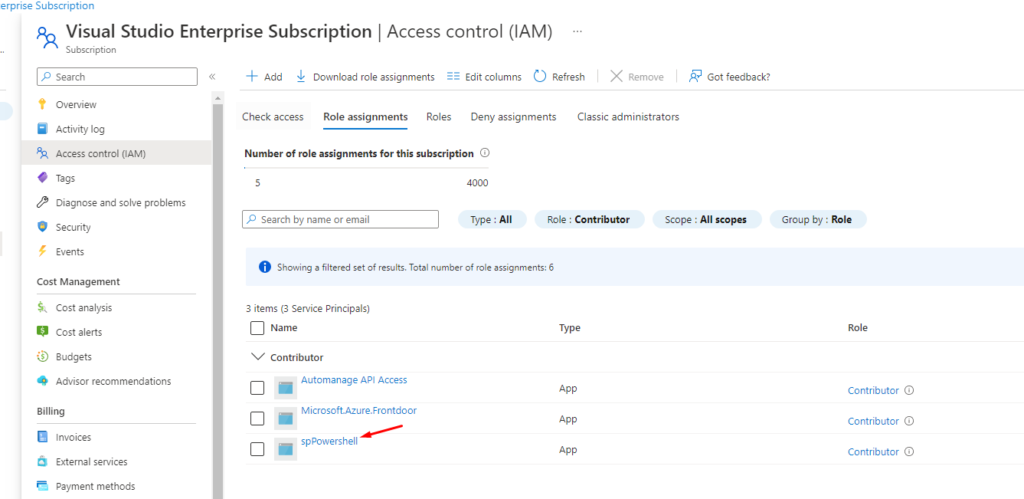Check the Microsoft.Azure.Frontdoor row checkbox
The height and width of the screenshot is (499, 1024).
pyautogui.click(x=257, y=419)
